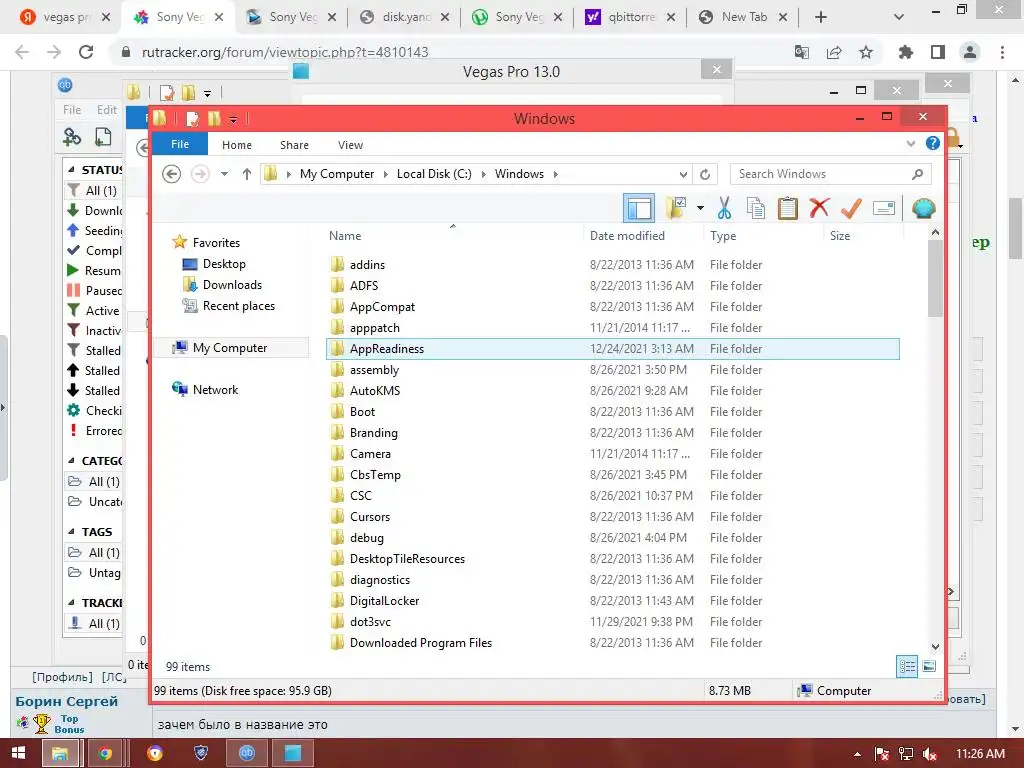Viewport: 1024px width, 768px height.
Task: Collapse the STATUS section in qBittorrent
Action: coord(71,169)
